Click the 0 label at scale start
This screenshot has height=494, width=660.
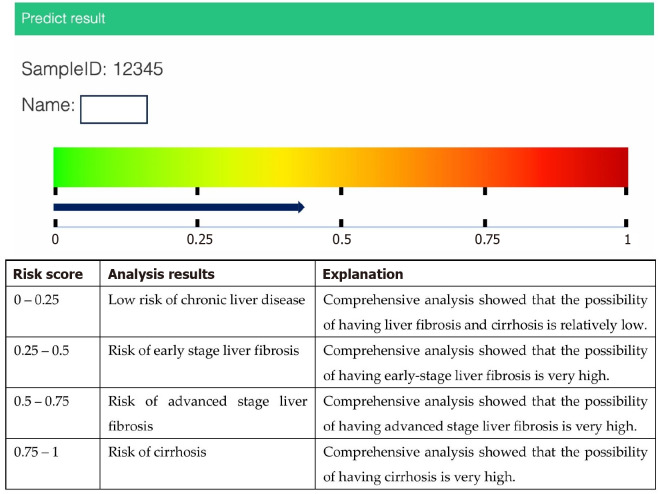pyautogui.click(x=55, y=240)
